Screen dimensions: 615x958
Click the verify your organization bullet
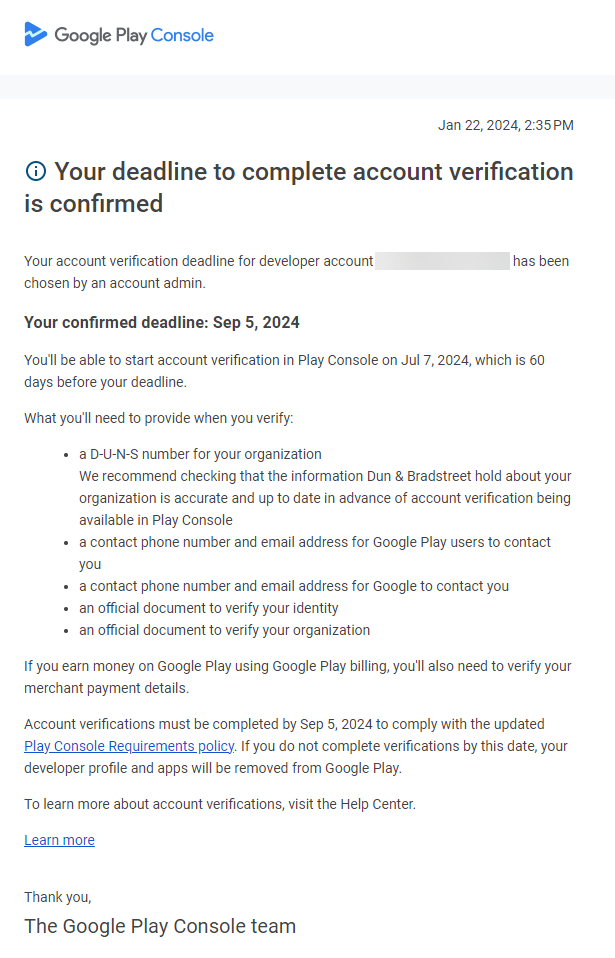click(x=225, y=630)
